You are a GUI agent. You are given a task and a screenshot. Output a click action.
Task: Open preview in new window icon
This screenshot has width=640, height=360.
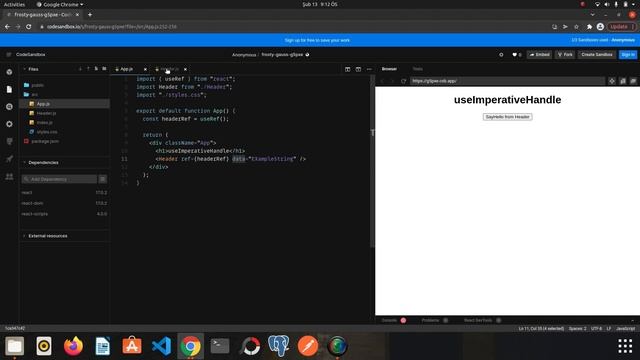(x=623, y=81)
